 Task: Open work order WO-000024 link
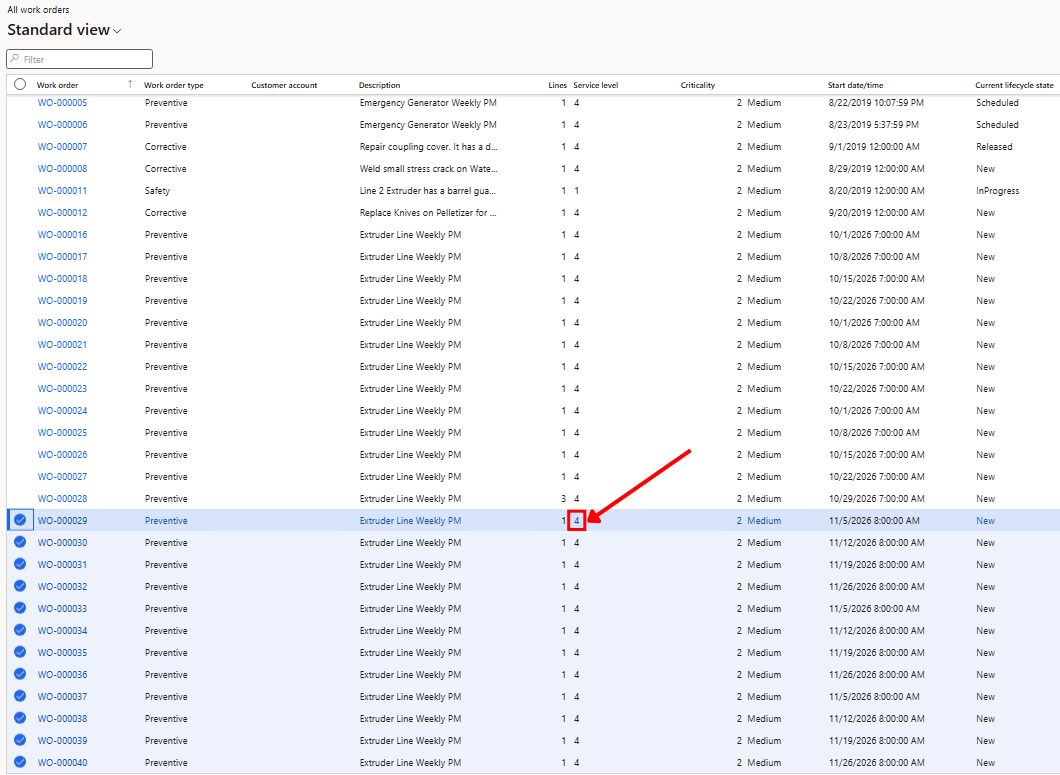click(62, 410)
